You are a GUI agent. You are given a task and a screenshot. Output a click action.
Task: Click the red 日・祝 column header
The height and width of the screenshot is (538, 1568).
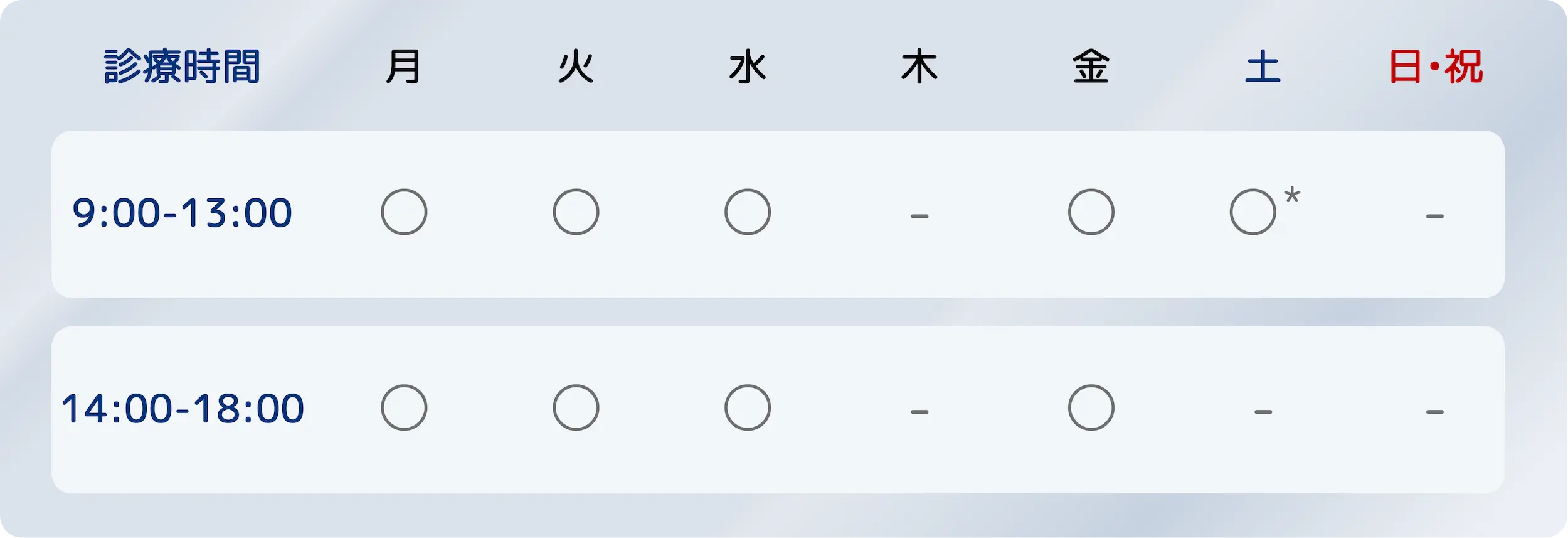(1436, 67)
